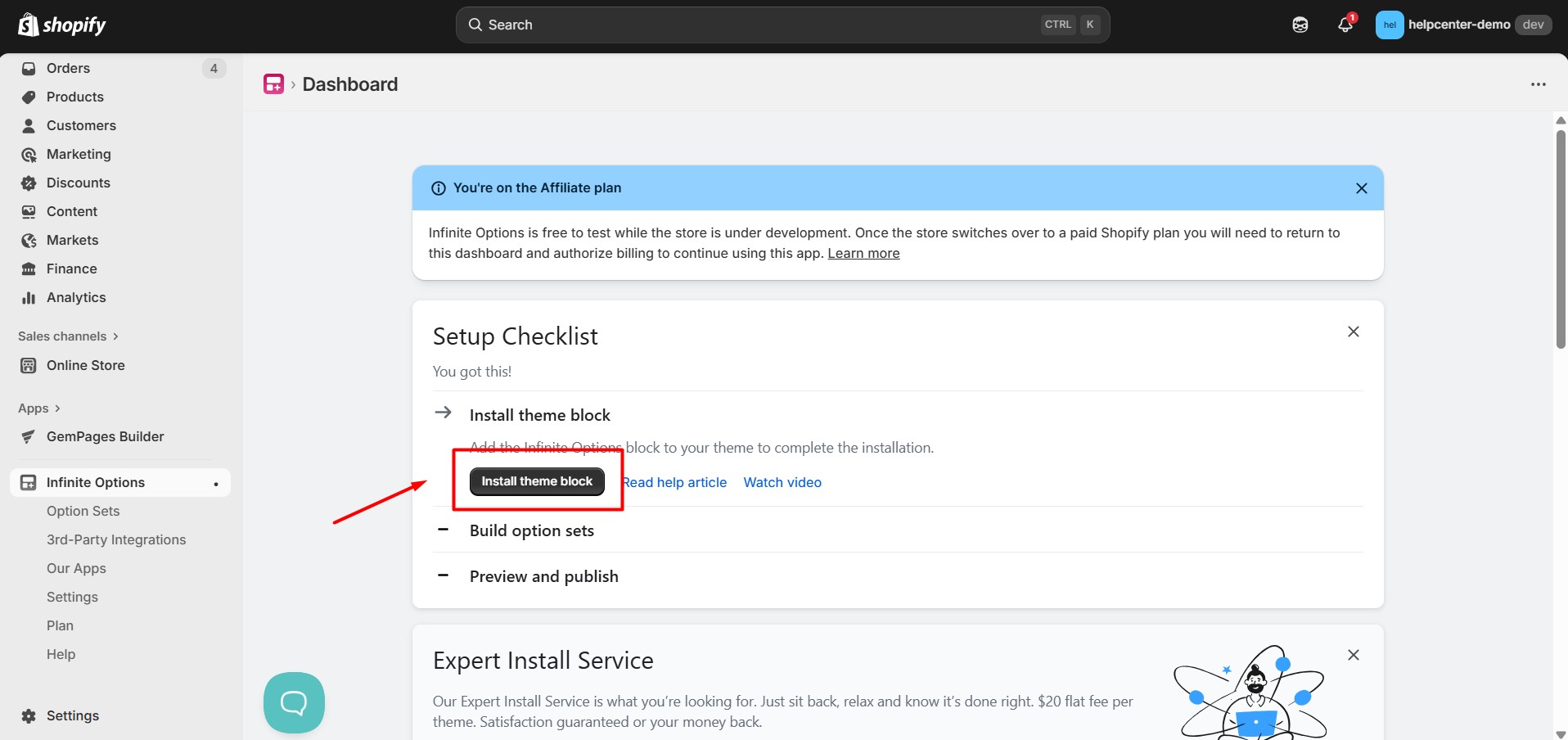The height and width of the screenshot is (740, 1568).
Task: Open the Online Store channel
Action: click(x=85, y=365)
